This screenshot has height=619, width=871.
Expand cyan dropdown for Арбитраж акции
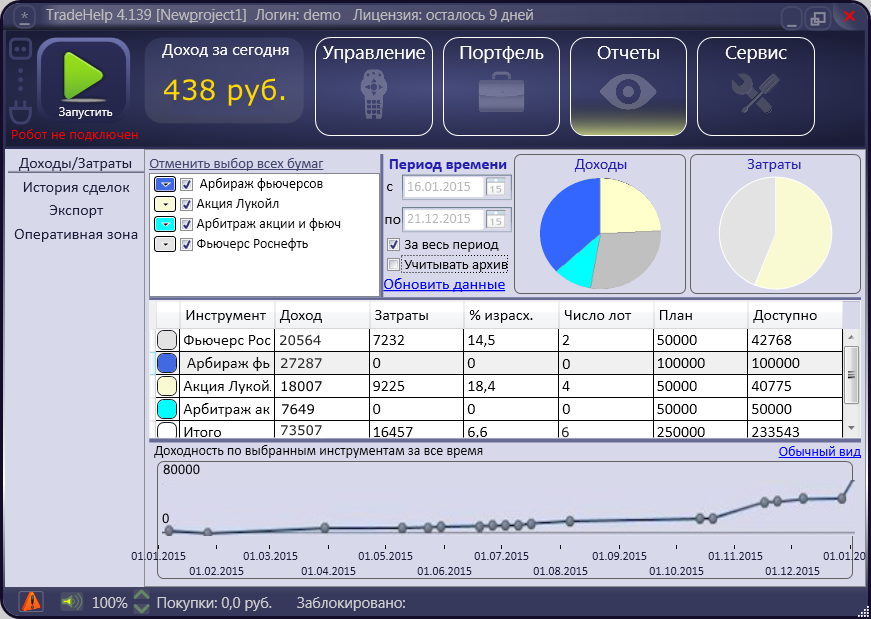[165, 224]
